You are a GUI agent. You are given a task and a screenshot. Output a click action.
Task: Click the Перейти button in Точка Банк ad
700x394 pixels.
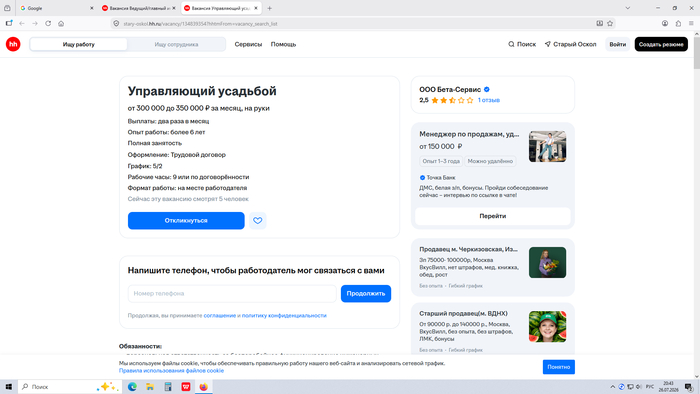point(492,216)
